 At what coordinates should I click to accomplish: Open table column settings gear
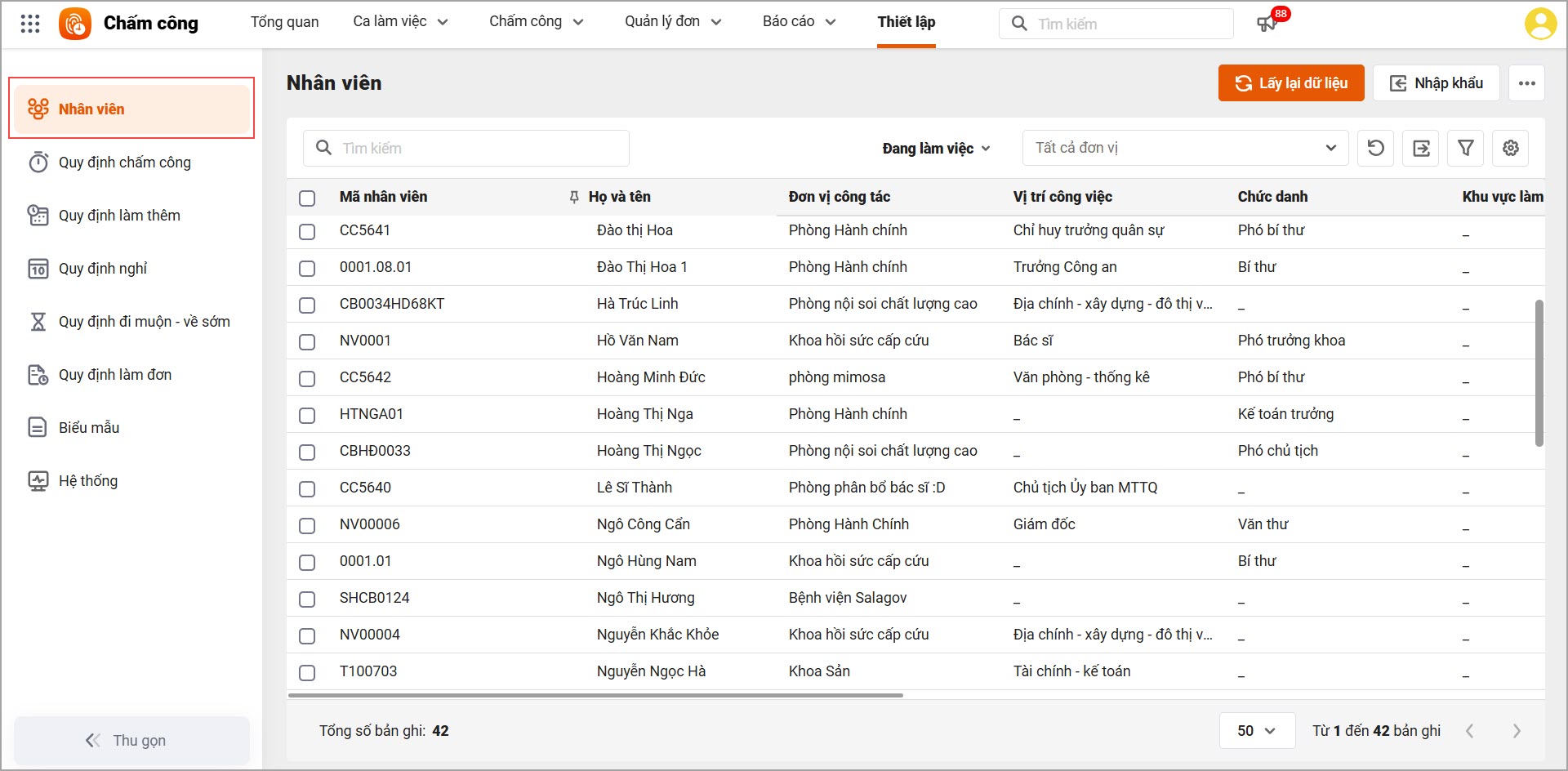click(1511, 148)
